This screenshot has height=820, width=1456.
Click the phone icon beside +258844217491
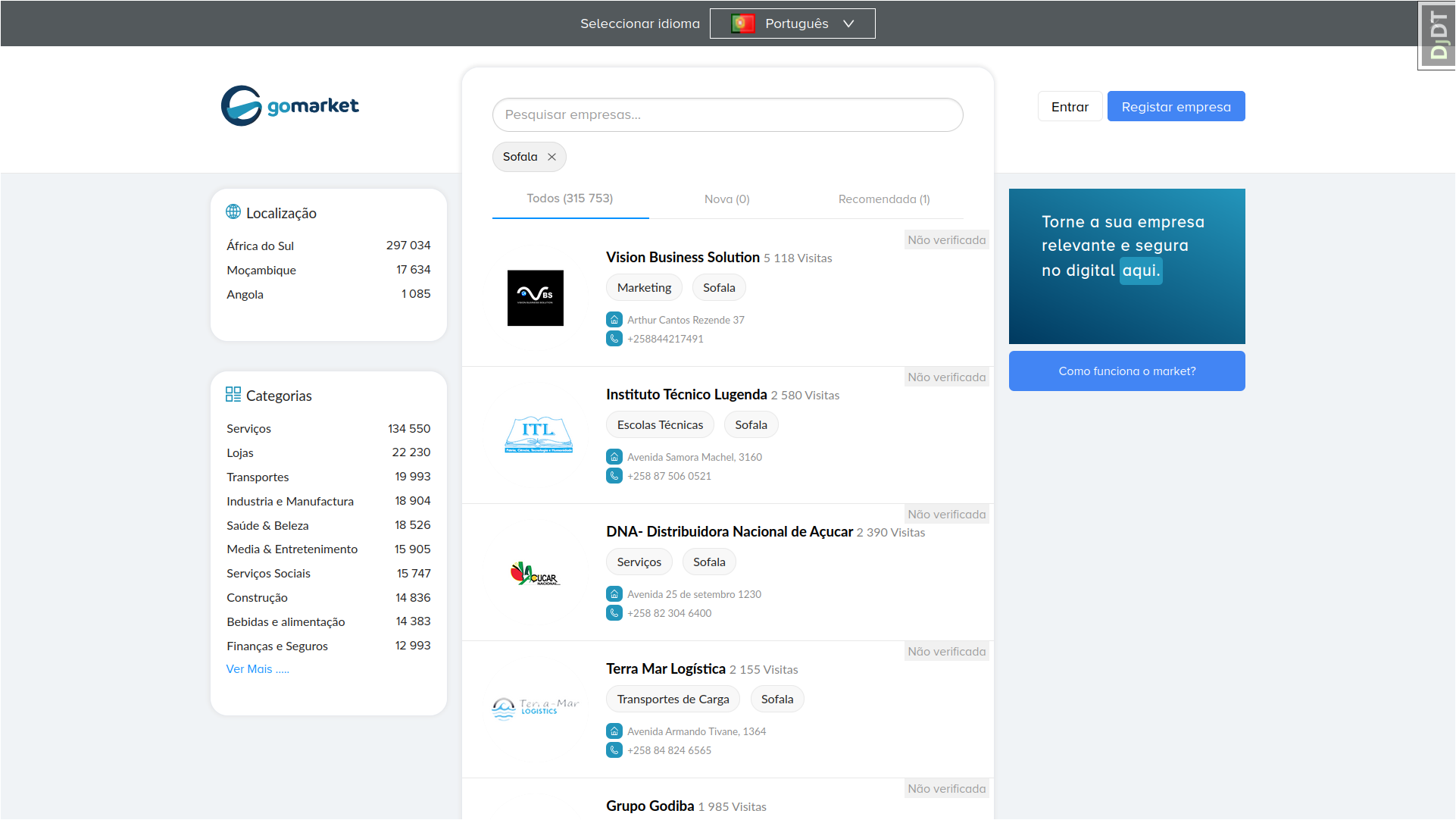(x=614, y=339)
